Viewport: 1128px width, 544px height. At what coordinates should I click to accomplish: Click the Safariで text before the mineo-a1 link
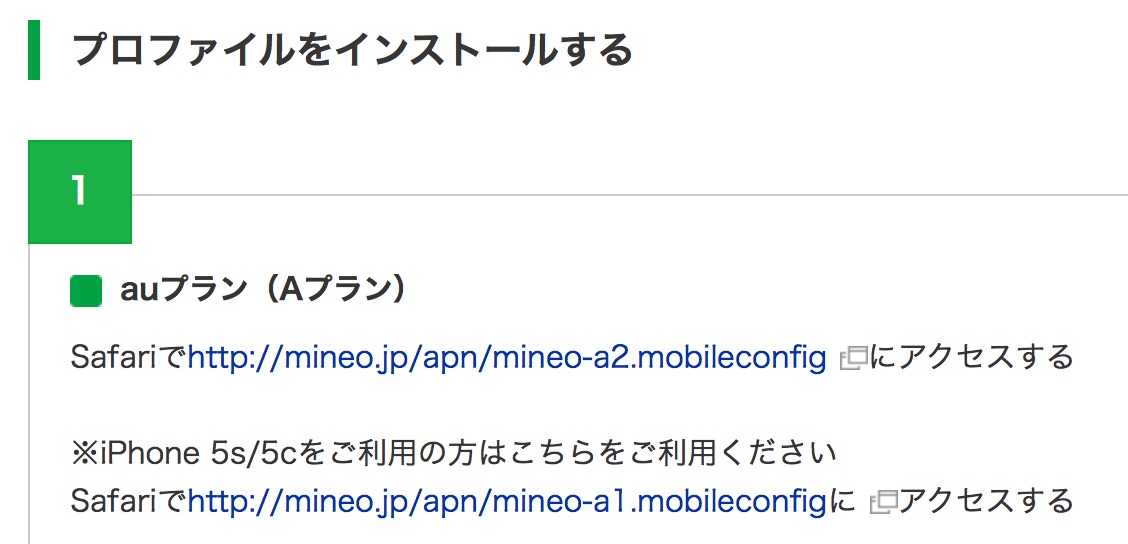(x=129, y=500)
